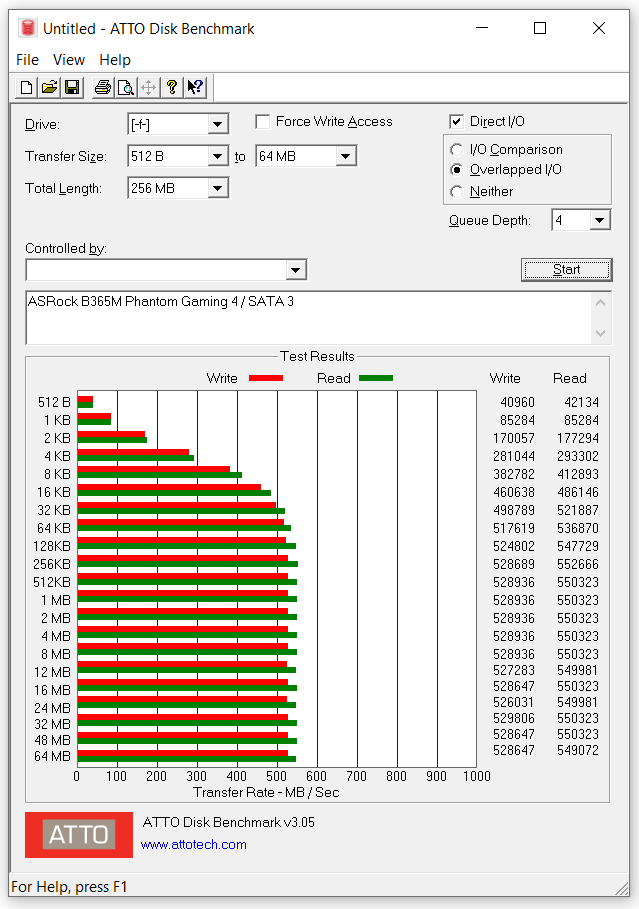Save benchmark results with the floppy disk icon

point(72,88)
